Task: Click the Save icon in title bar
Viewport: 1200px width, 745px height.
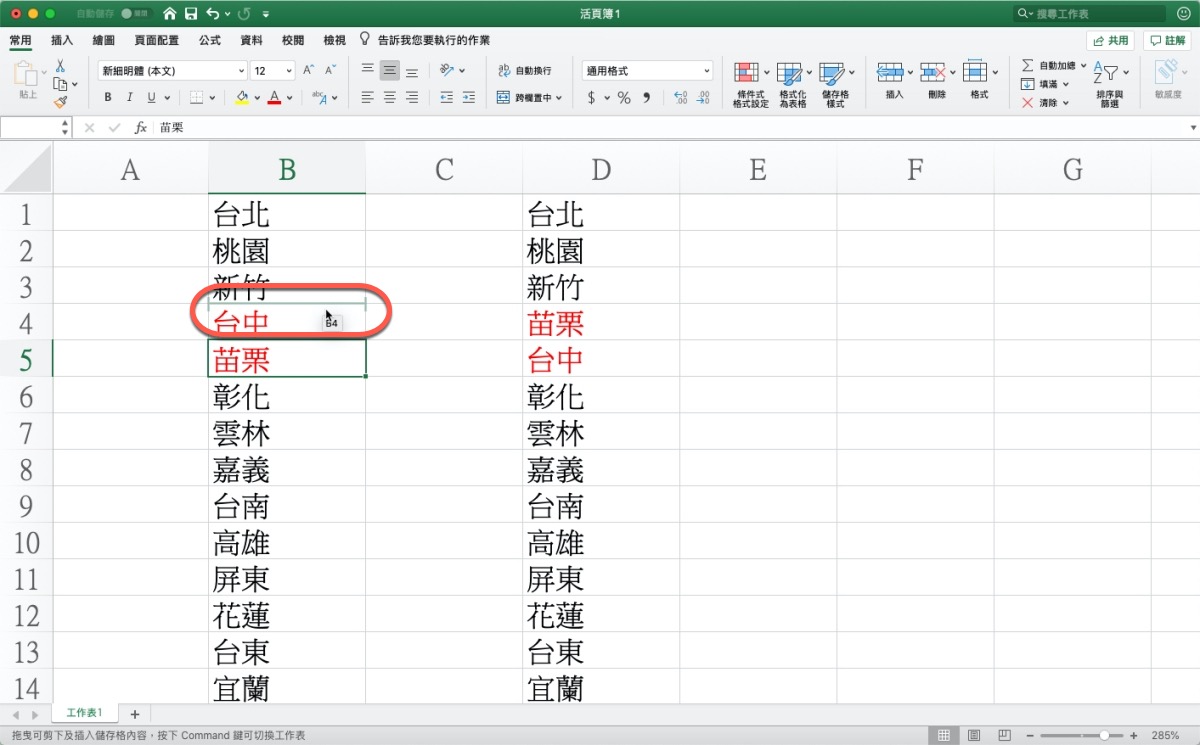Action: (190, 14)
